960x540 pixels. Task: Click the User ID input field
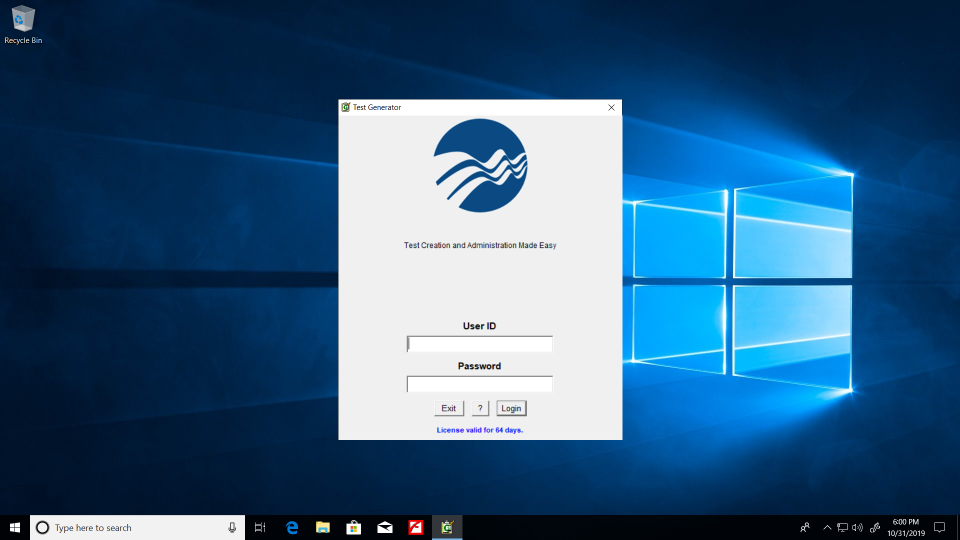(479, 344)
